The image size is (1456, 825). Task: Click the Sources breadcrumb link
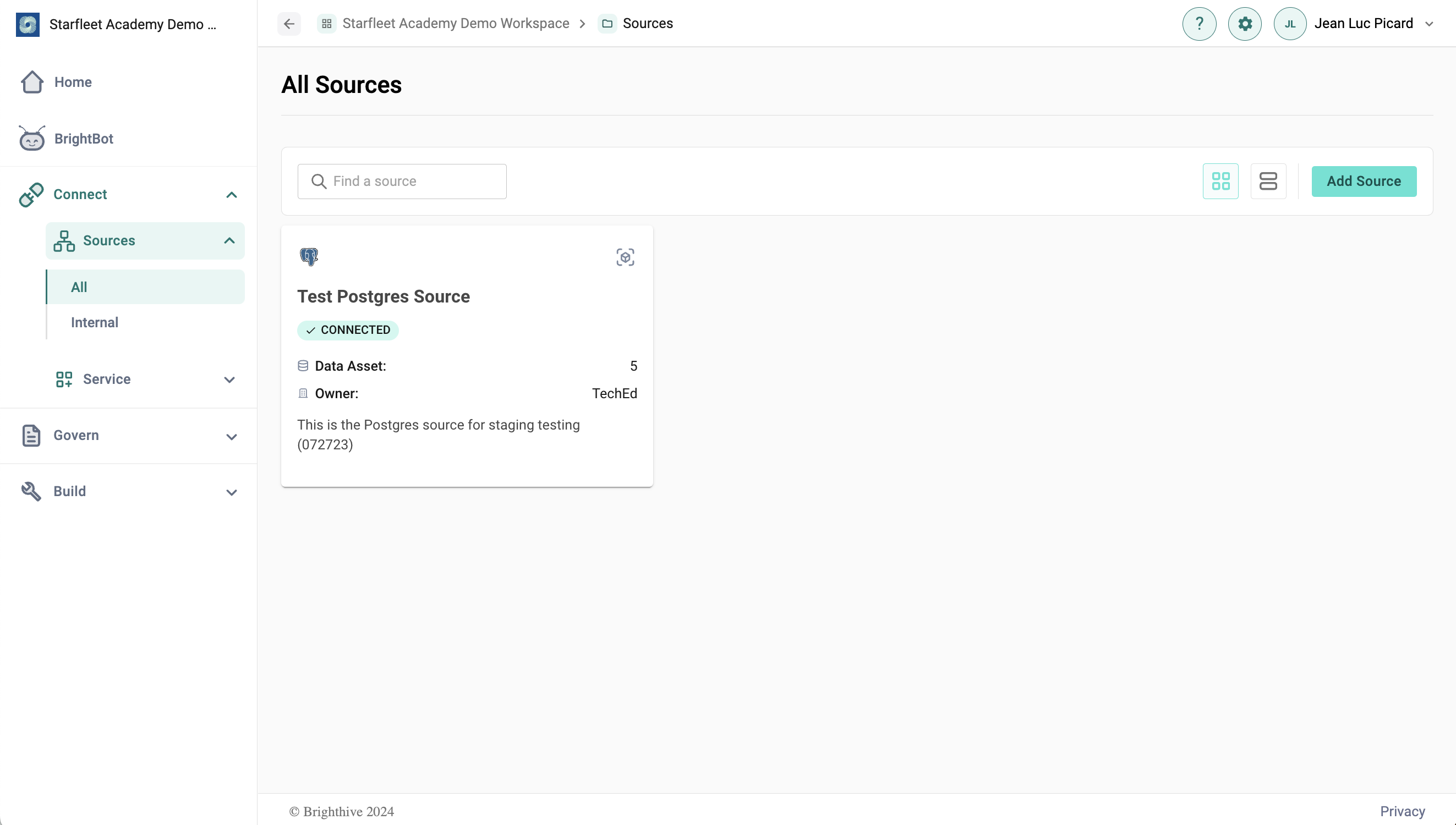click(x=648, y=24)
